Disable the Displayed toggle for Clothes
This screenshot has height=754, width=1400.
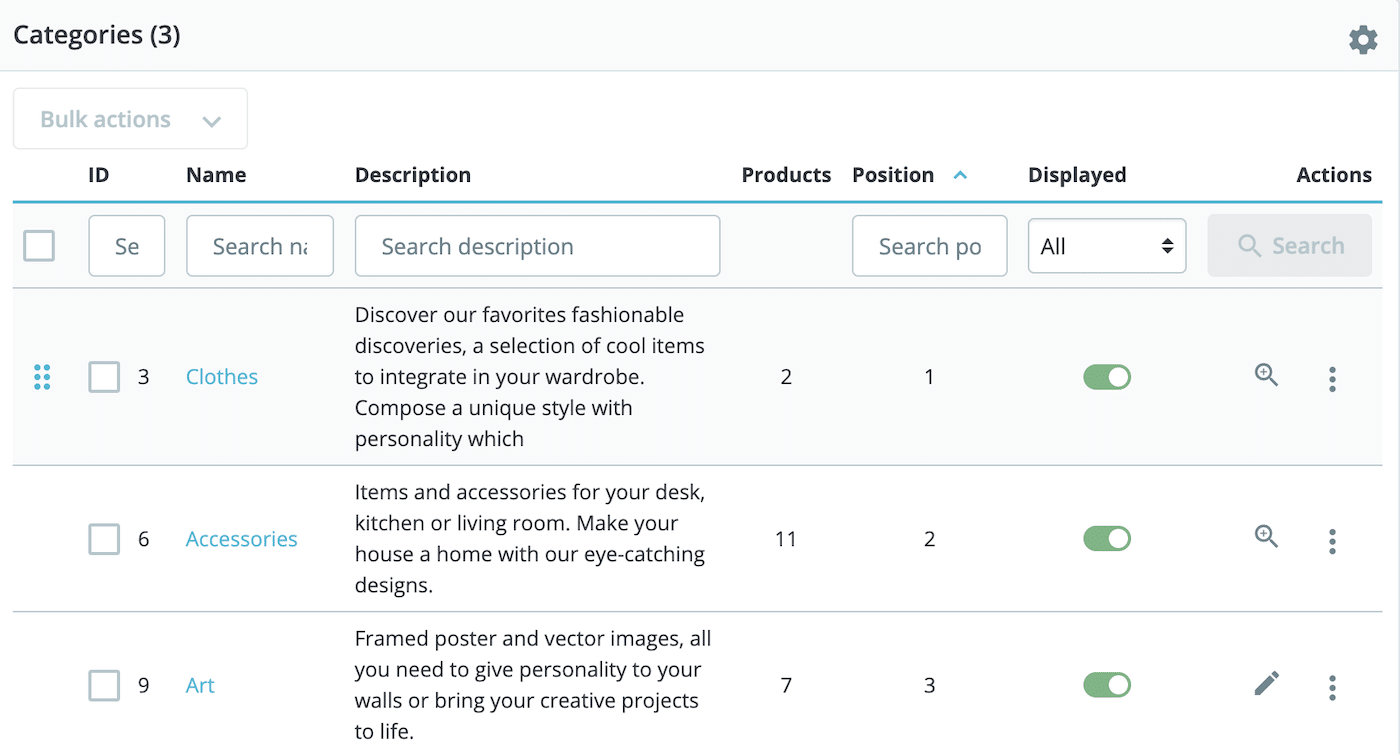[1107, 377]
